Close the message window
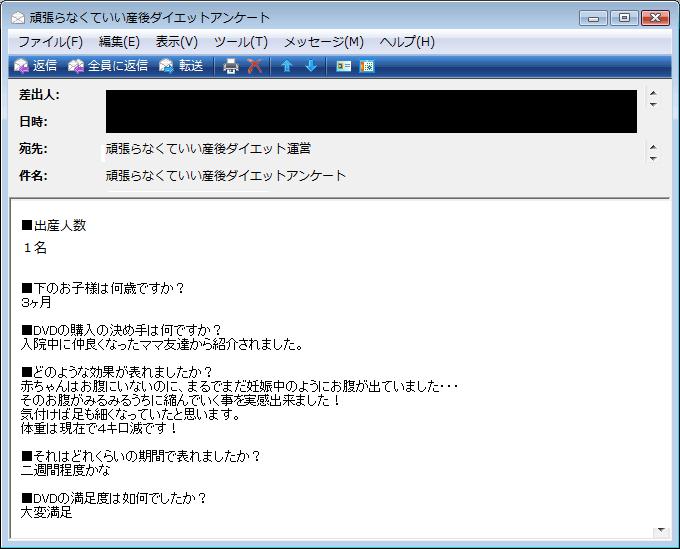 pyautogui.click(x=656, y=18)
